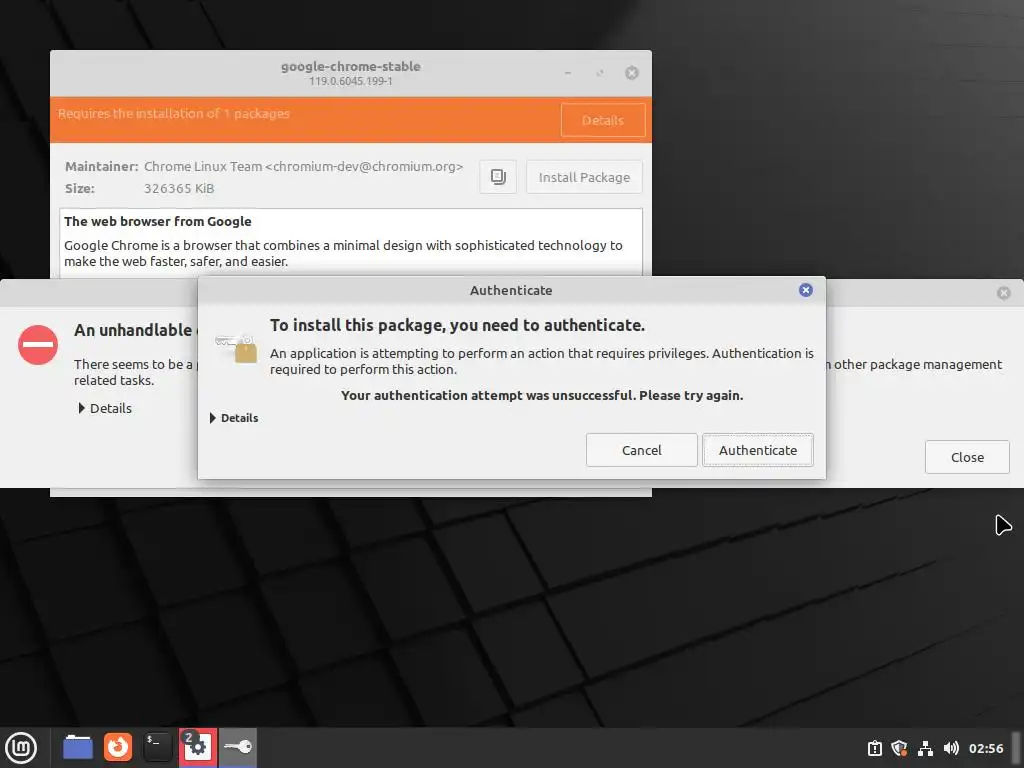Minimize the google-chrome-stable package window

(x=568, y=73)
